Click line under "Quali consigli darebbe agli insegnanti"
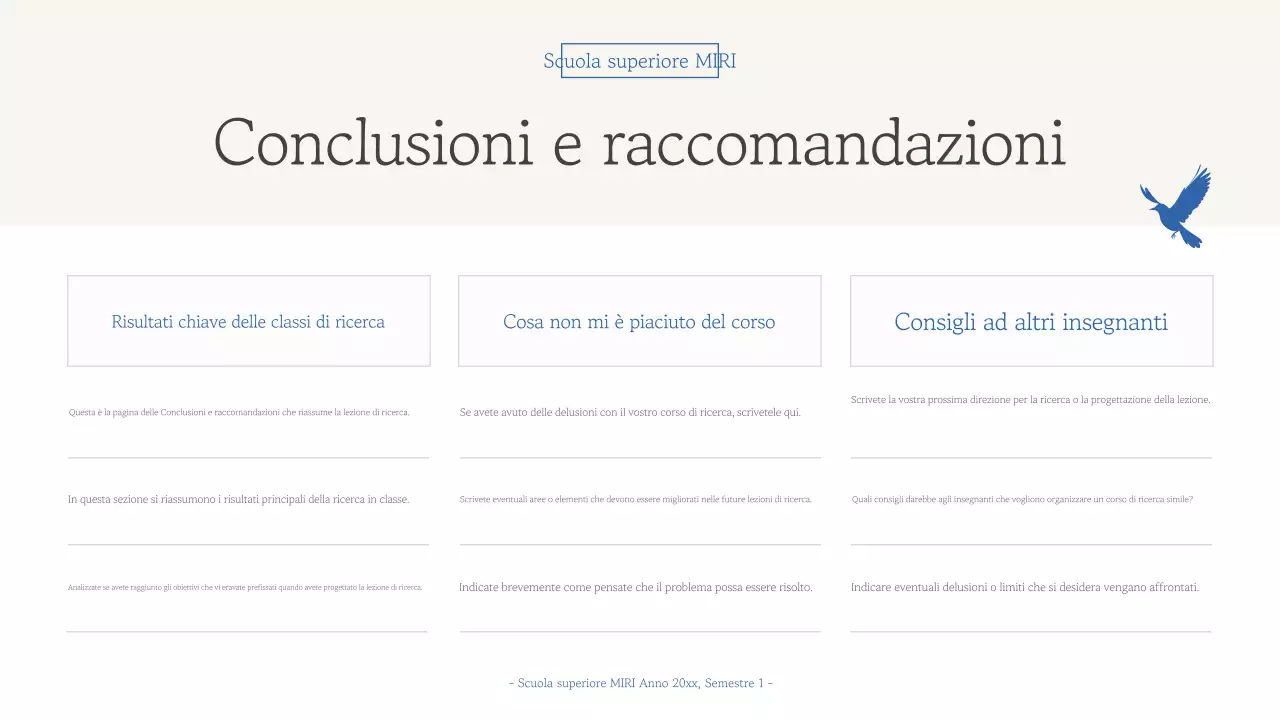 coord(1031,544)
